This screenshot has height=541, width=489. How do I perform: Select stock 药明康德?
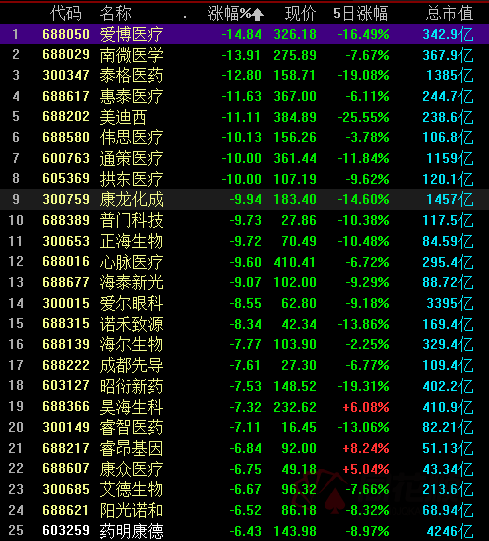pyautogui.click(x=131, y=531)
